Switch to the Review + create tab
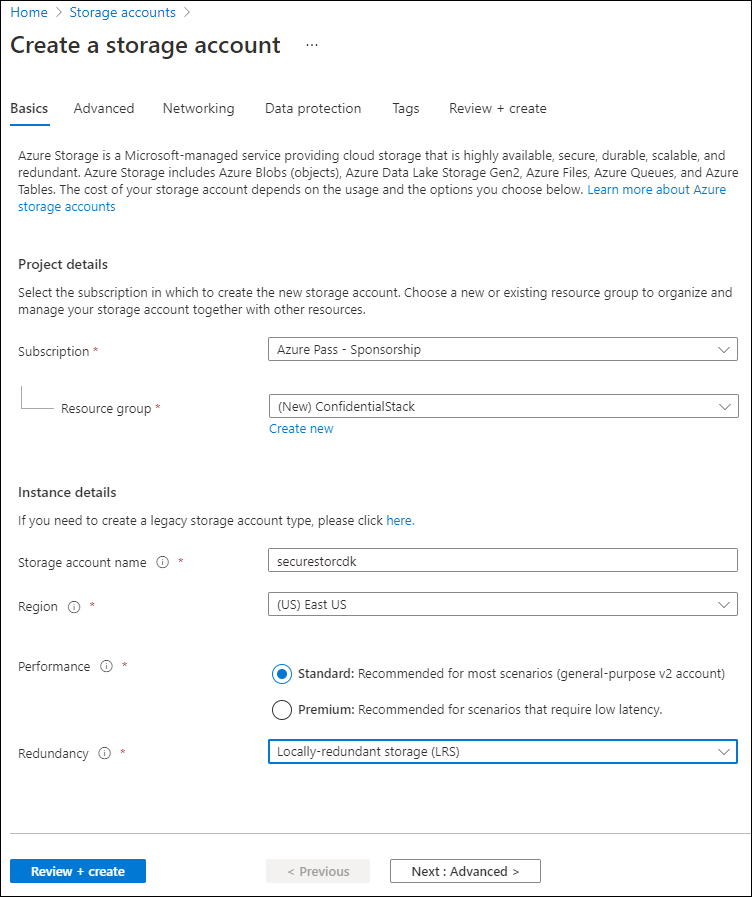The width and height of the screenshot is (752, 897). click(498, 109)
